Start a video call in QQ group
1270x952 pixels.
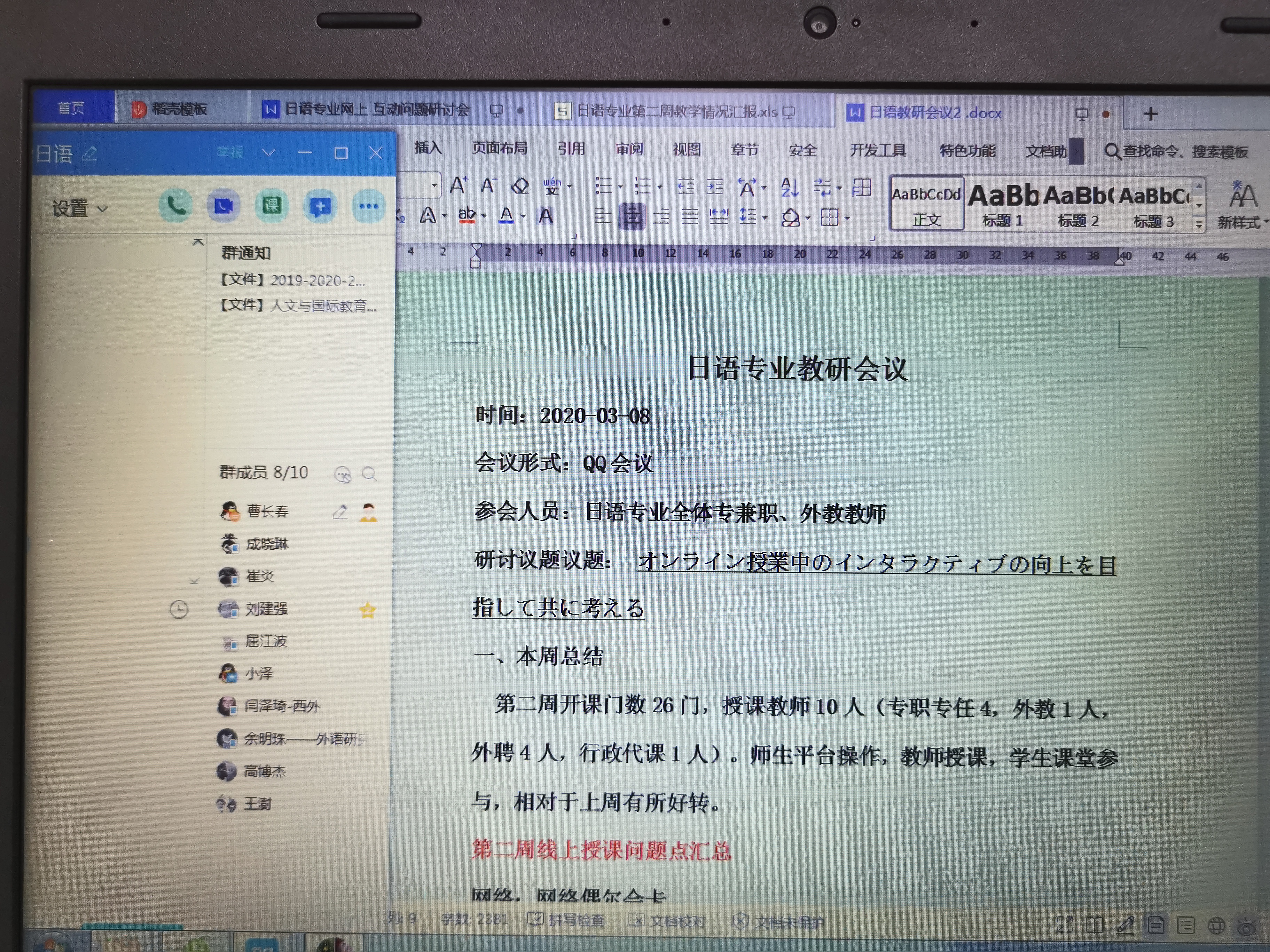224,205
